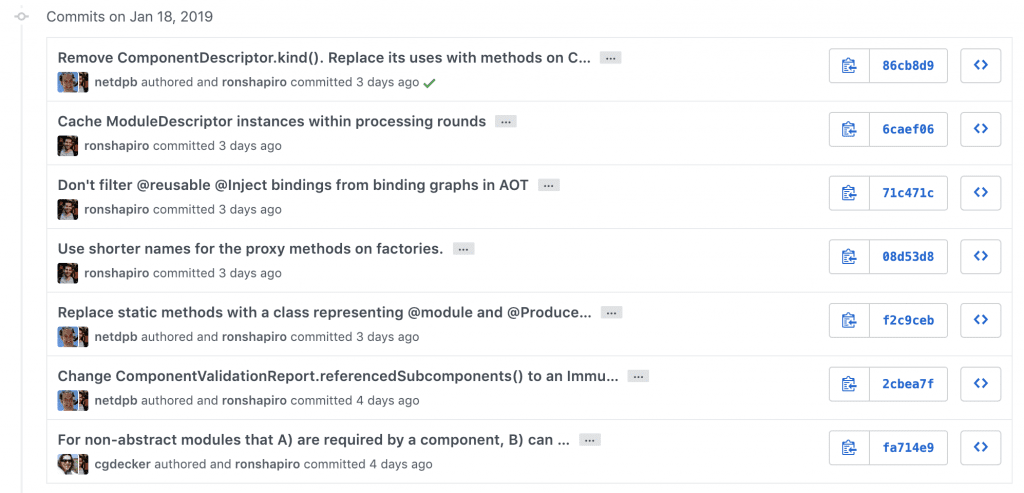The height and width of the screenshot is (493, 1024).
Task: Expand description of 'Cache ModuleDescriptor instances' commit
Action: [506, 122]
